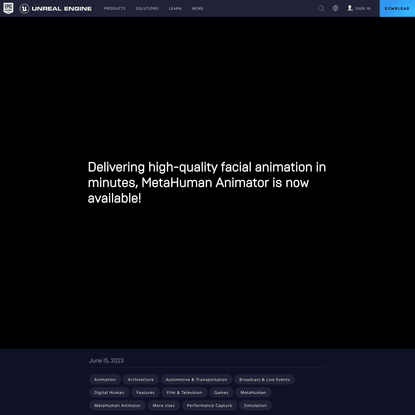
Task: Select the Simulation tag
Action: click(x=255, y=405)
